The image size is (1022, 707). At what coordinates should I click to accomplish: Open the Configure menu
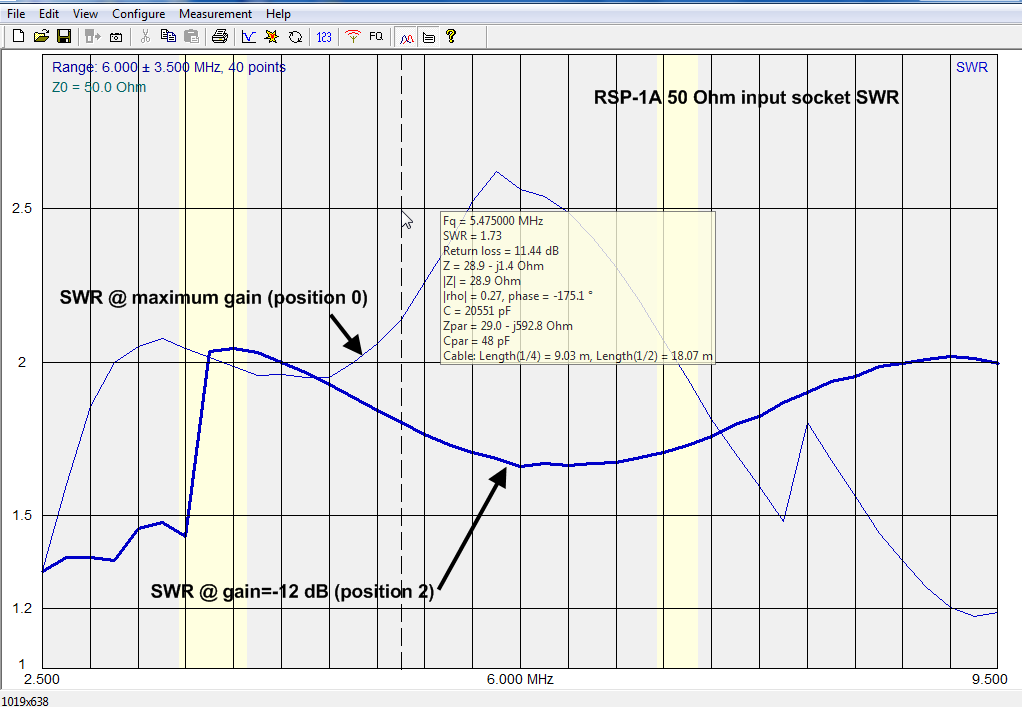pyautogui.click(x=138, y=14)
